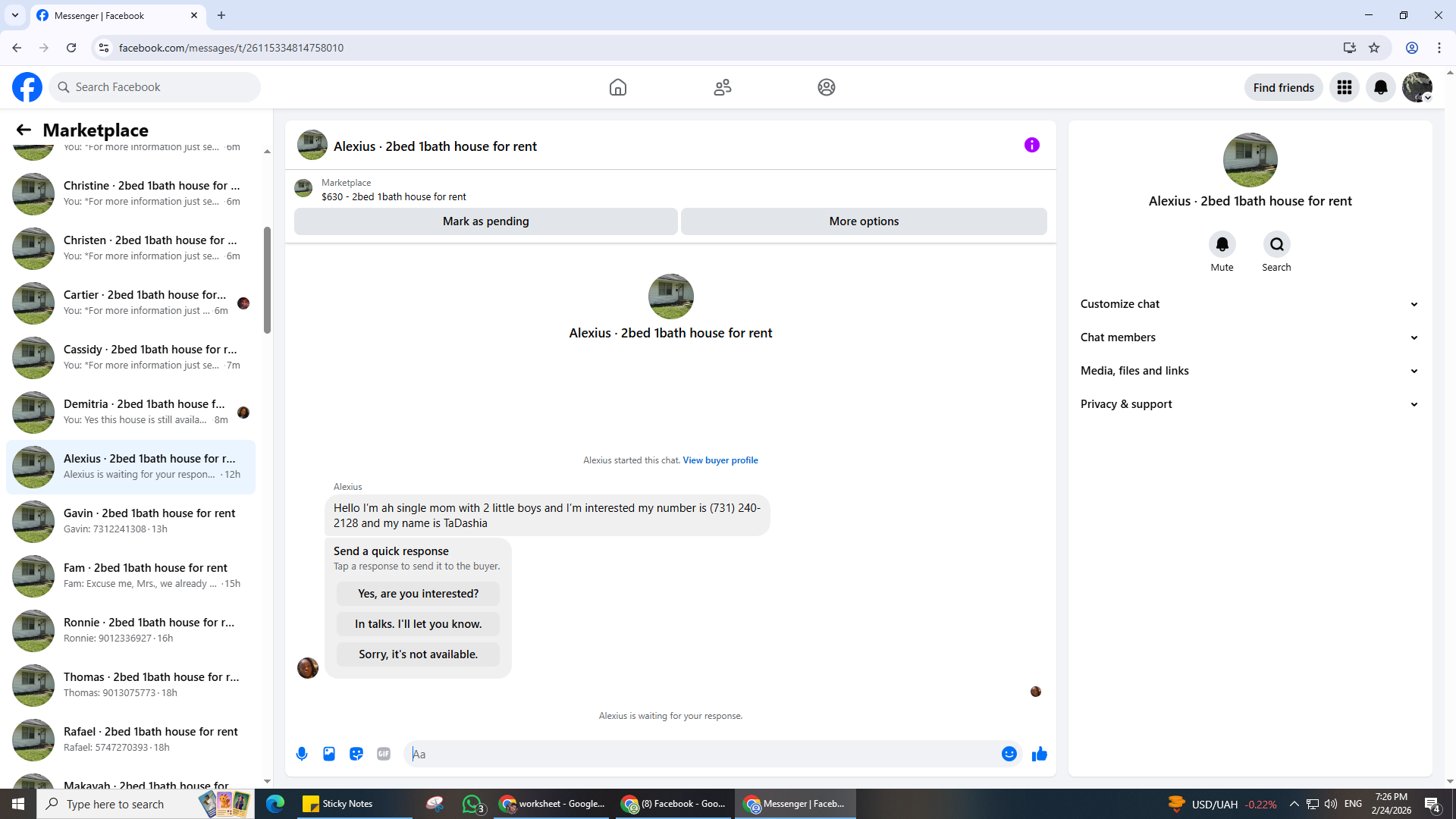Open Facebook notifications bell
Viewport: 1456px width, 819px height.
coord(1380,87)
